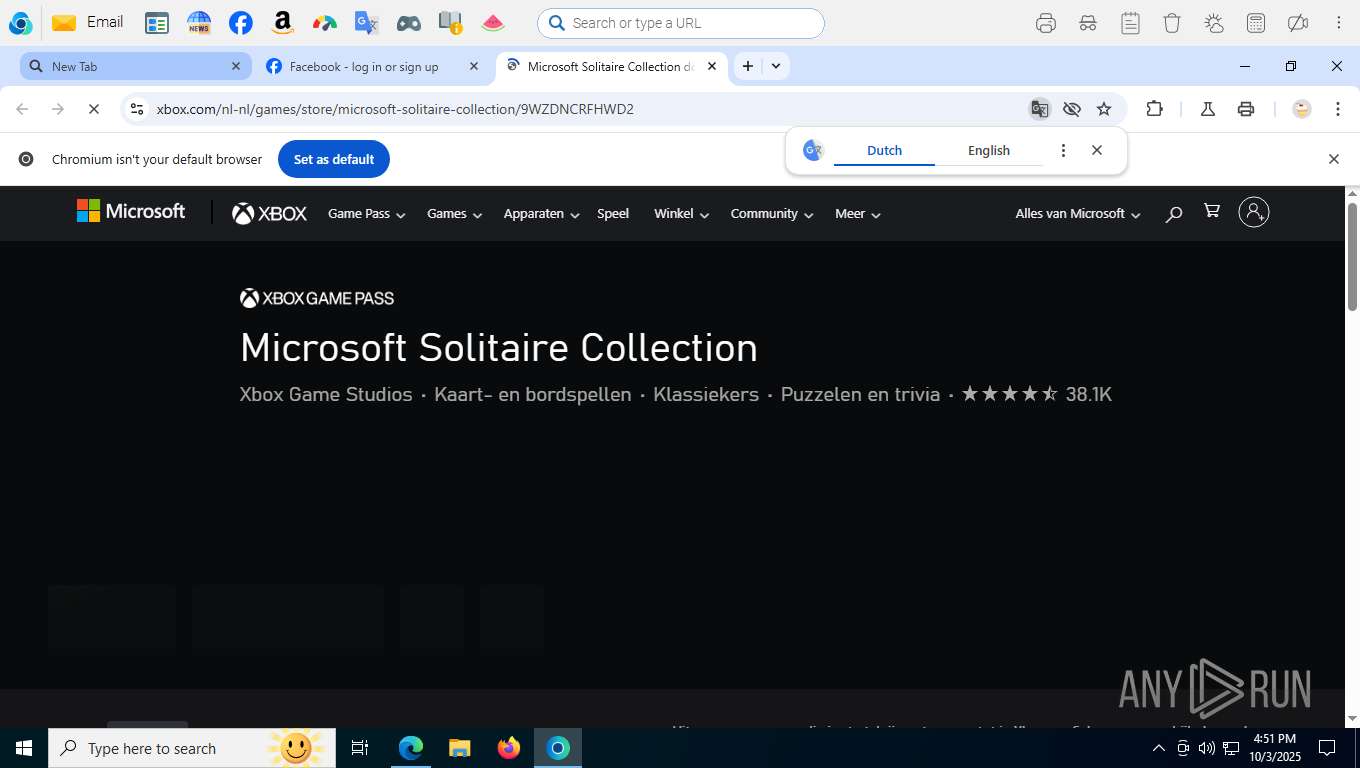Expand the Meer menu
Screen dimensions: 1360x768
pyautogui.click(x=858, y=214)
